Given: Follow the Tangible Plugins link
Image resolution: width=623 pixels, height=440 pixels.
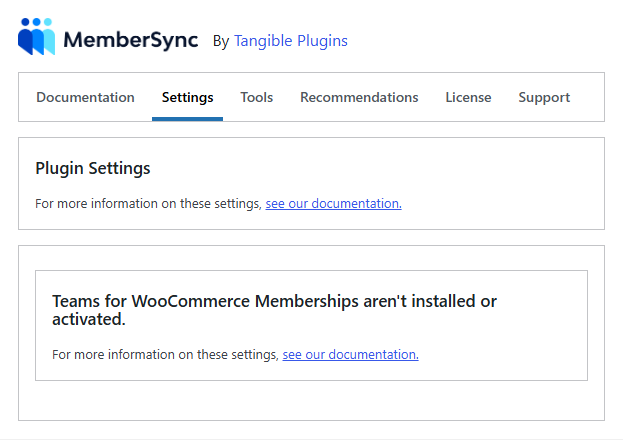Looking at the screenshot, I should (291, 41).
